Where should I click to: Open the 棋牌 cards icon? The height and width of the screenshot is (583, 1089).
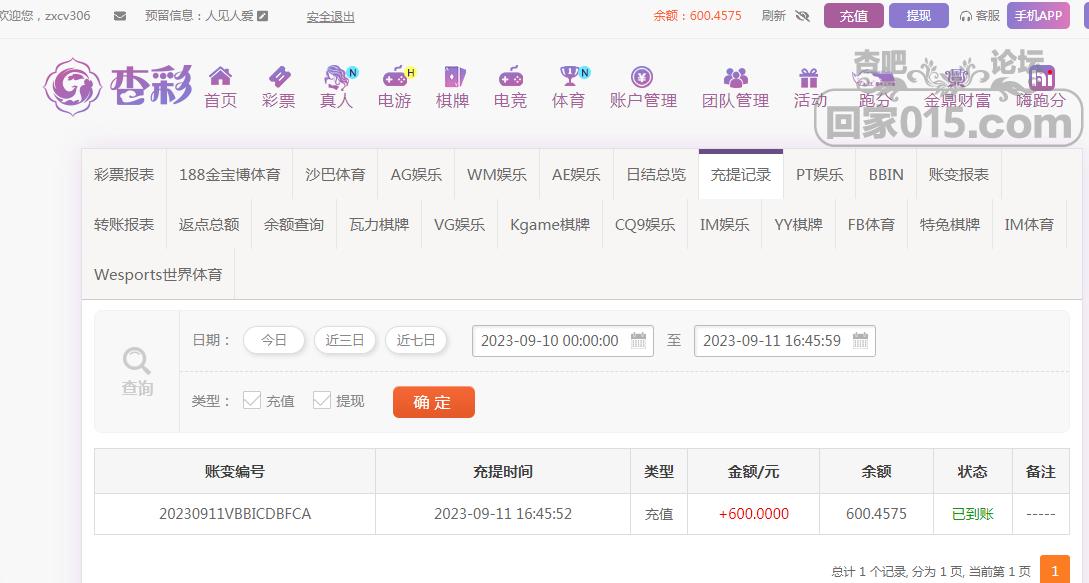(x=454, y=76)
